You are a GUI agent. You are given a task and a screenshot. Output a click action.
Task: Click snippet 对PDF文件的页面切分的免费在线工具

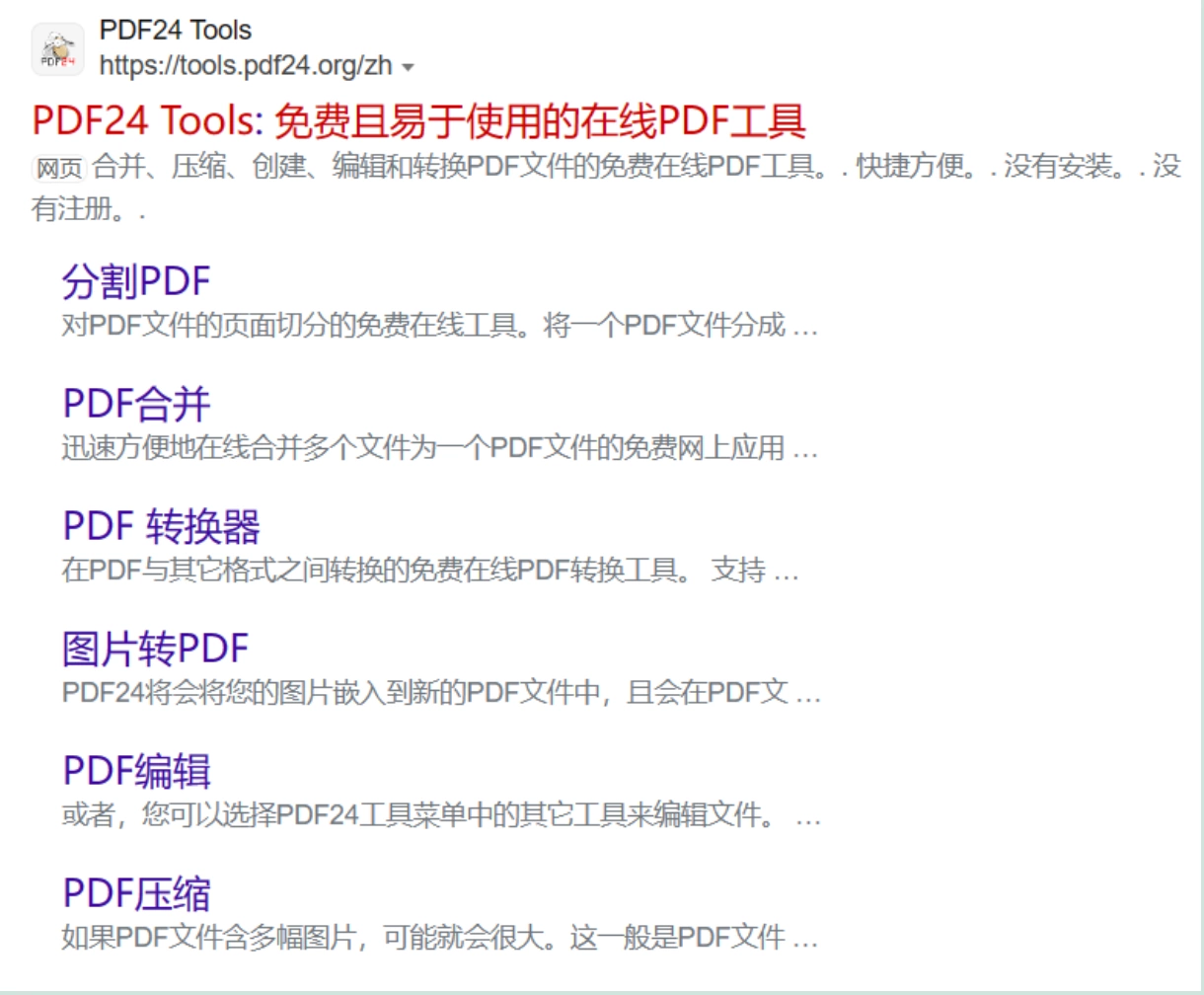(x=440, y=326)
